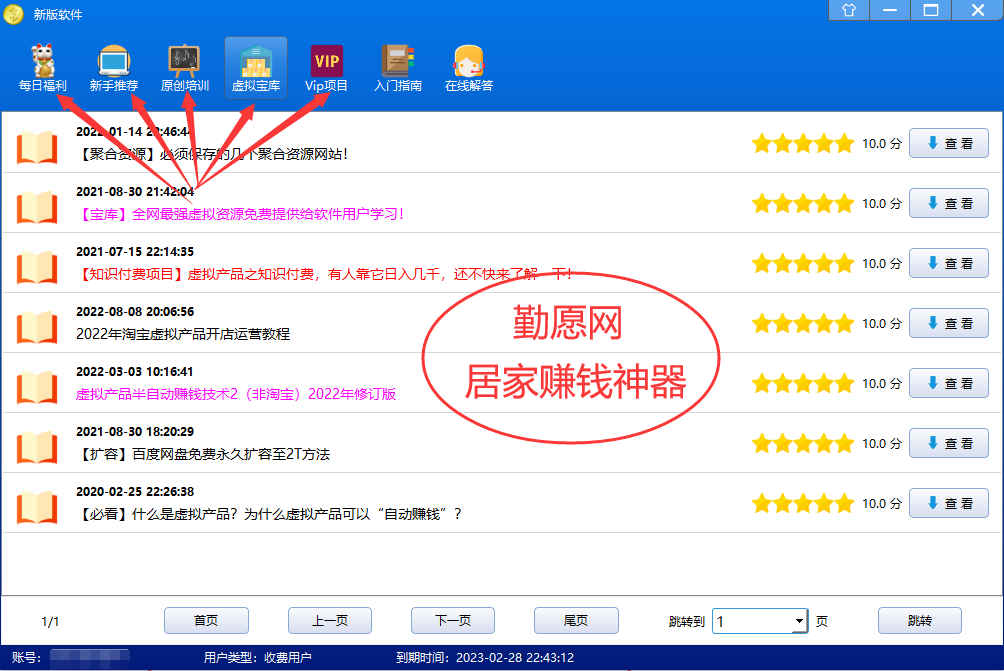Click 下一页 next page button
The width and height of the screenshot is (1004, 671).
pos(453,621)
